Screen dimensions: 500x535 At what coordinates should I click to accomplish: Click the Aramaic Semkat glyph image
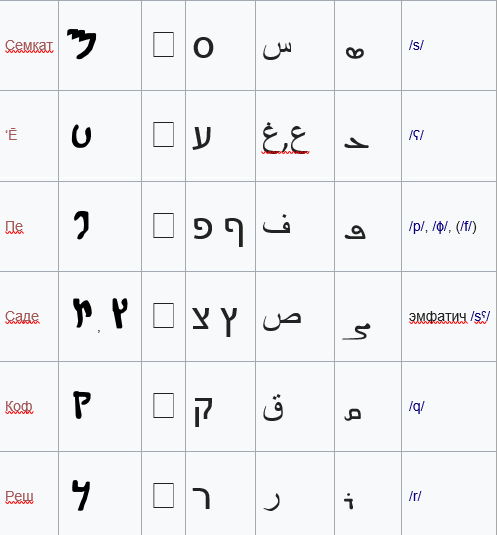[x=82, y=44]
